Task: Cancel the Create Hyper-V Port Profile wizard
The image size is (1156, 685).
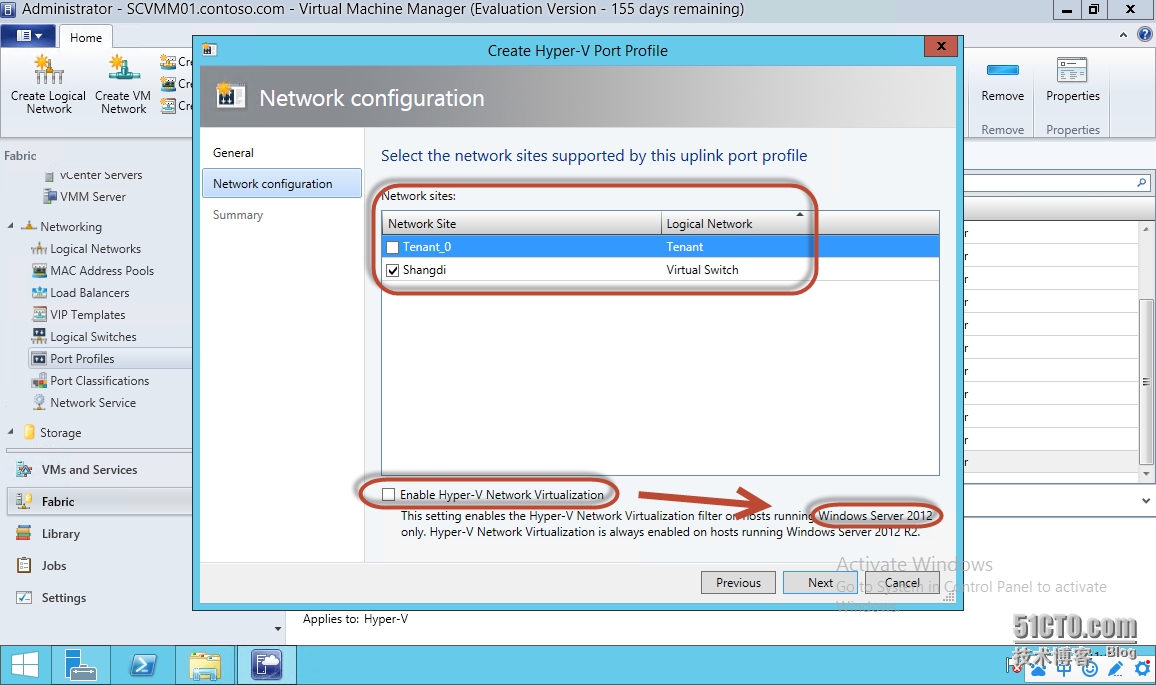Action: 902,583
